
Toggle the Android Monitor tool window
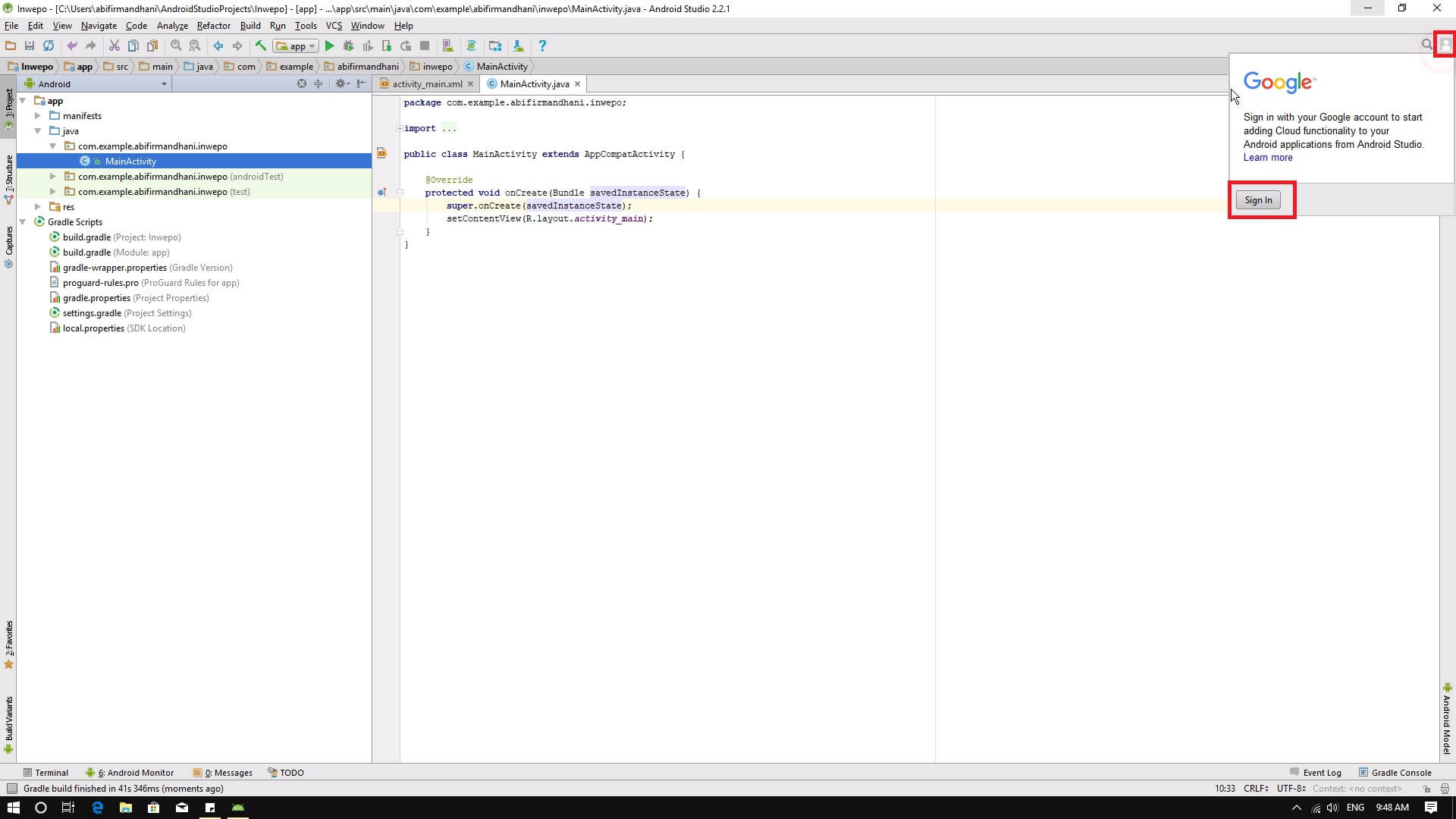click(x=131, y=773)
